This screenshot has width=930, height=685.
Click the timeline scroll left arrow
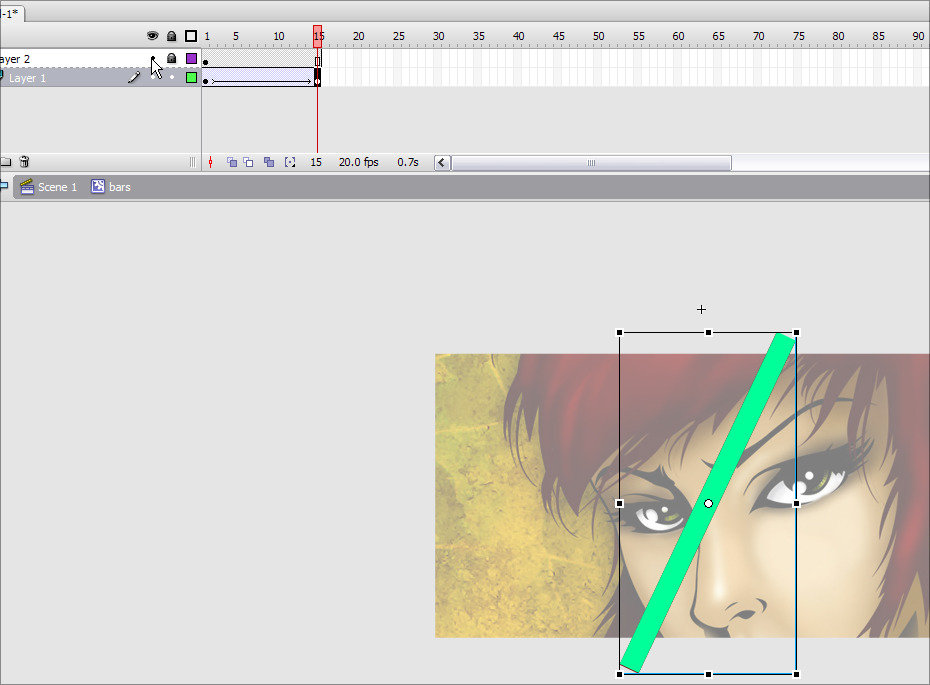click(442, 163)
